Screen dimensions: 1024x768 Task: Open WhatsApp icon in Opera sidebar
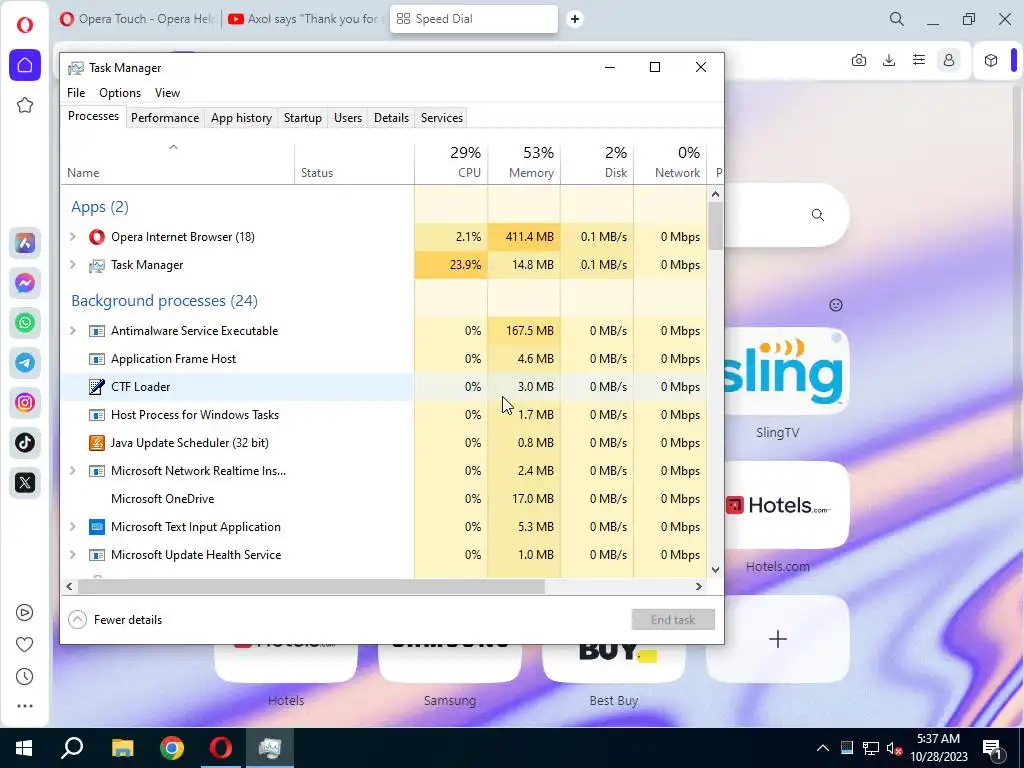25,323
